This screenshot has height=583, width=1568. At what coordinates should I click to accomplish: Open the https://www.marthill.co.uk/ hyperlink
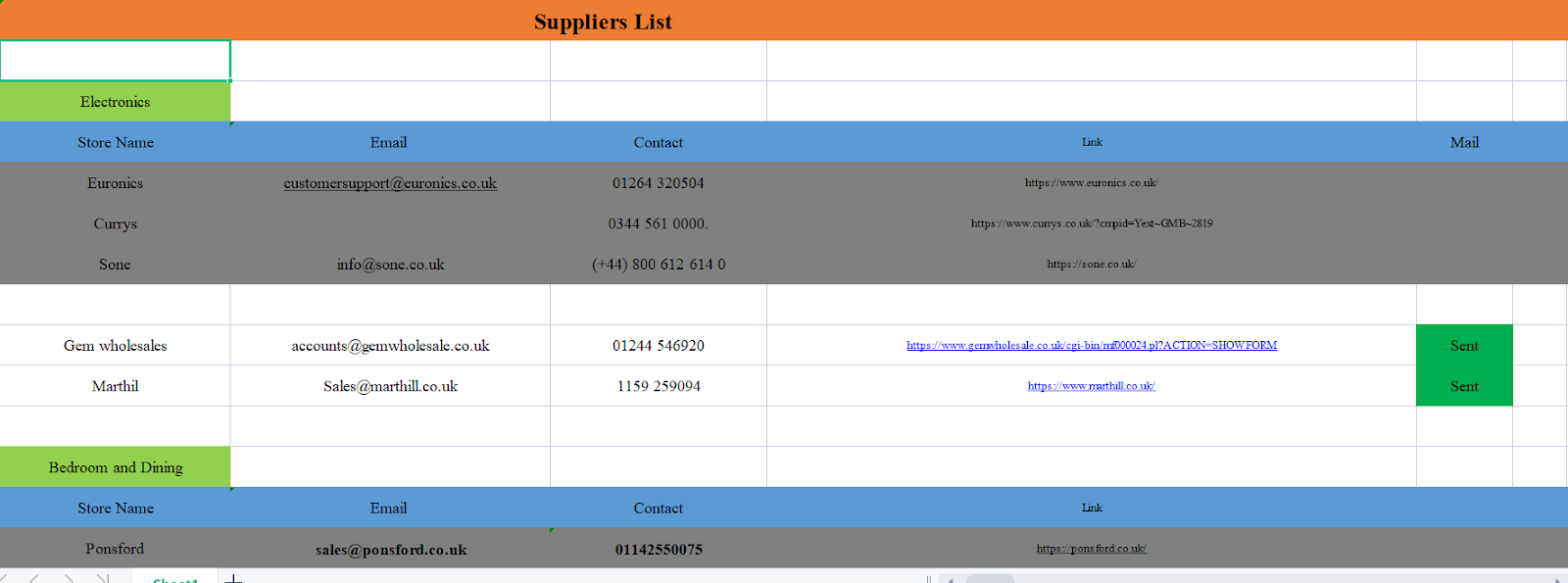(x=1092, y=386)
